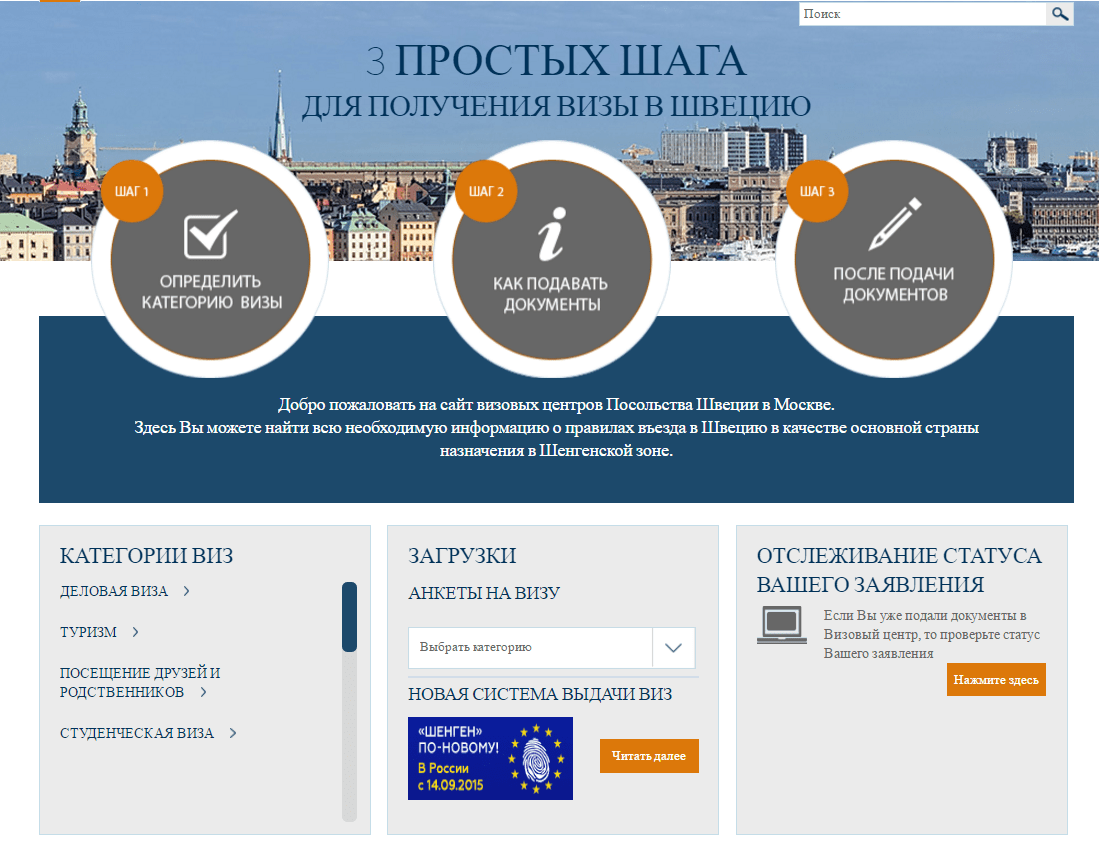Viewport: 1099px width, 842px height.
Task: Click inside the Поиск search field
Action: [x=921, y=14]
